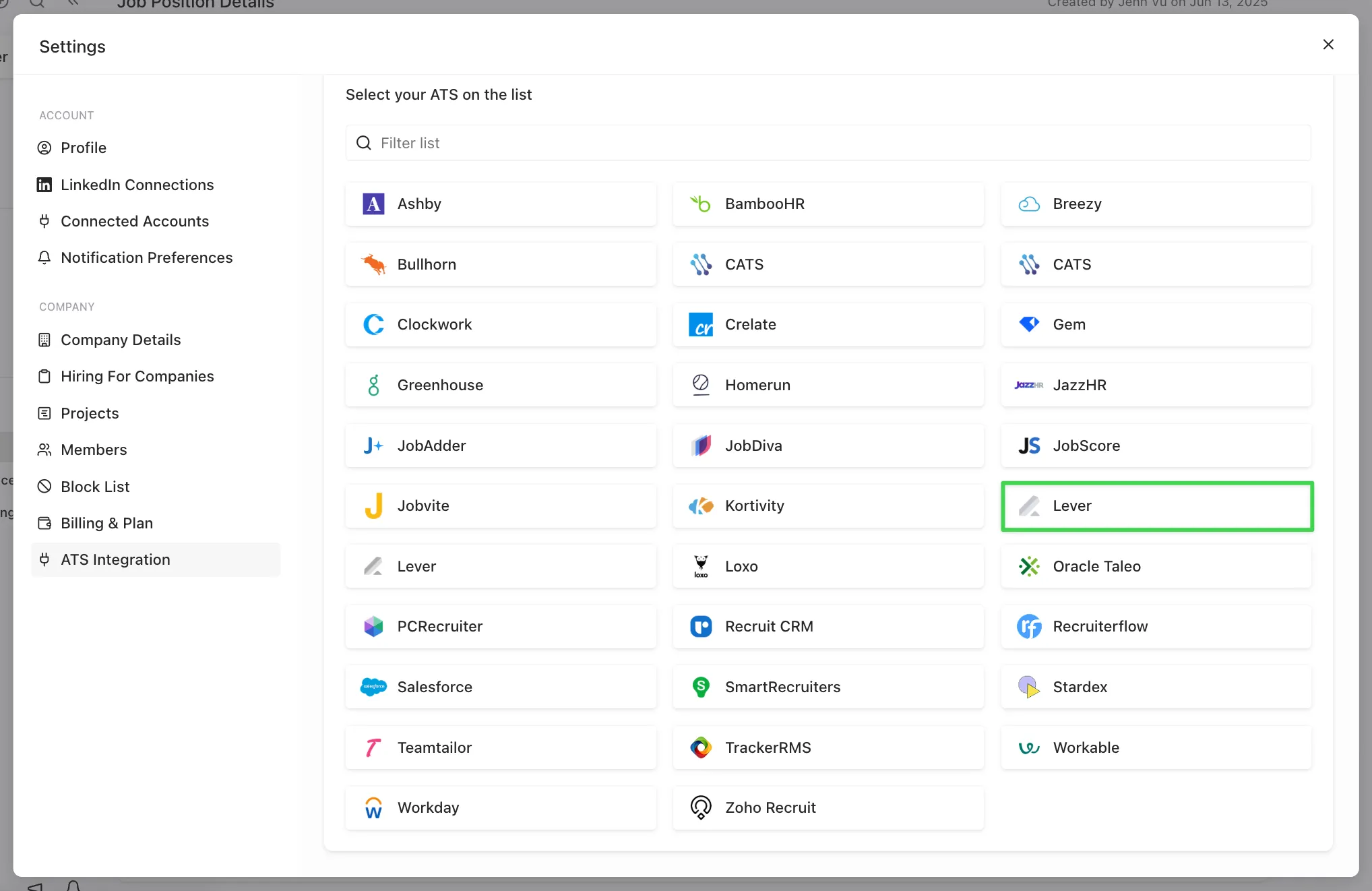Click the JobScore JS logo
The width and height of the screenshot is (1372, 891).
click(x=1029, y=445)
